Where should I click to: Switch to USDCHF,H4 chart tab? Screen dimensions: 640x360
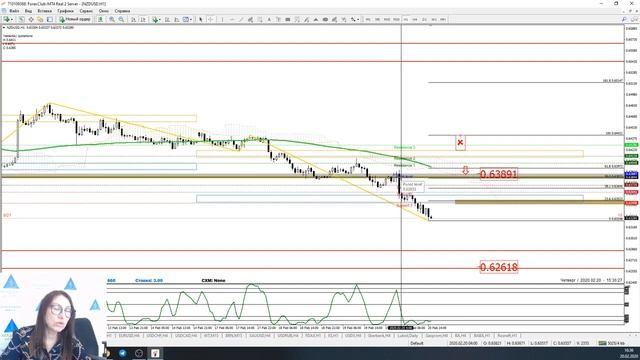pos(157,336)
